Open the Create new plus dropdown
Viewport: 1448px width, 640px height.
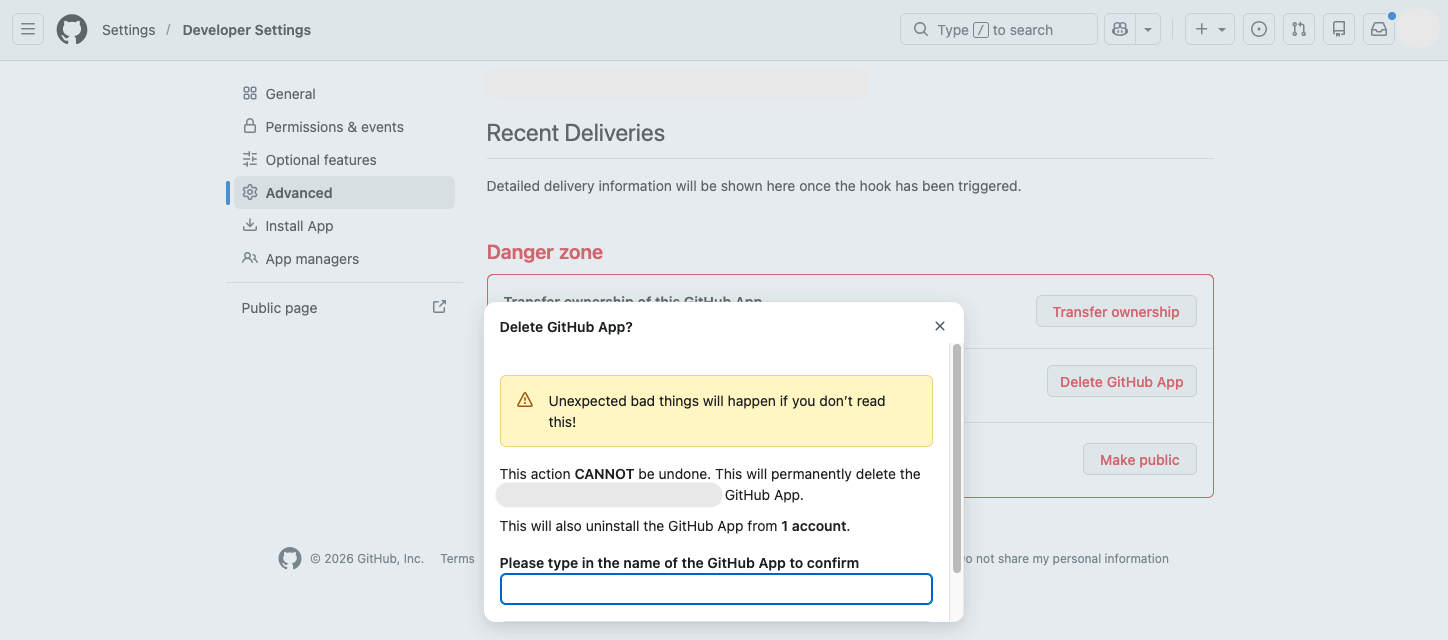pyautogui.click(x=1210, y=30)
